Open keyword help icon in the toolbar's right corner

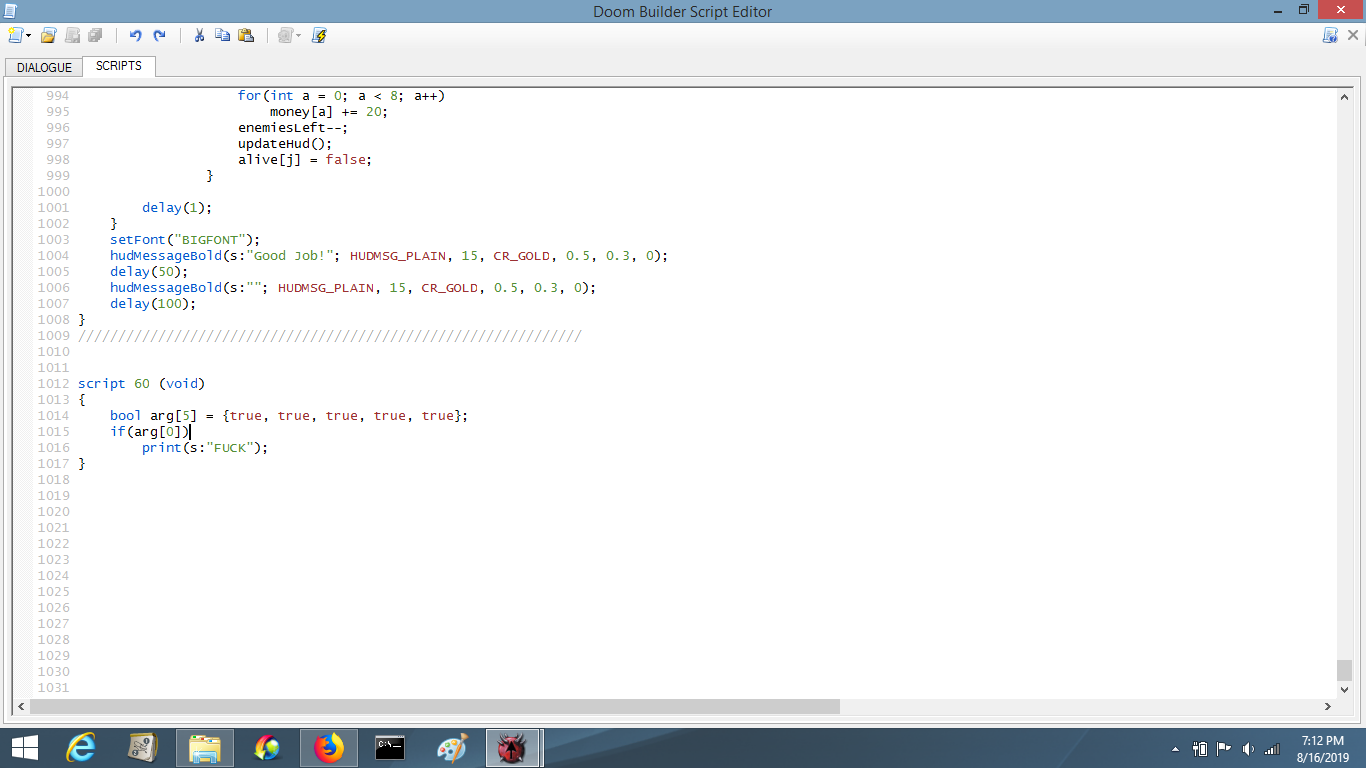pyautogui.click(x=1330, y=35)
